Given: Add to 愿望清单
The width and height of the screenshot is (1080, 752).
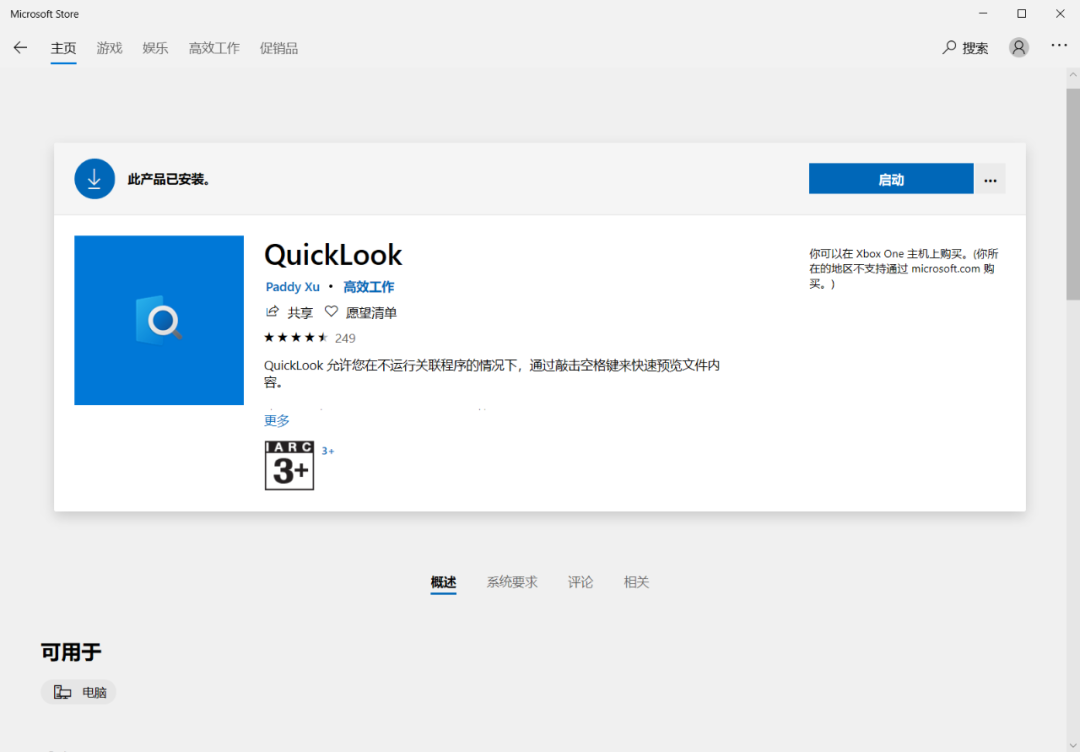Looking at the screenshot, I should pyautogui.click(x=371, y=313).
